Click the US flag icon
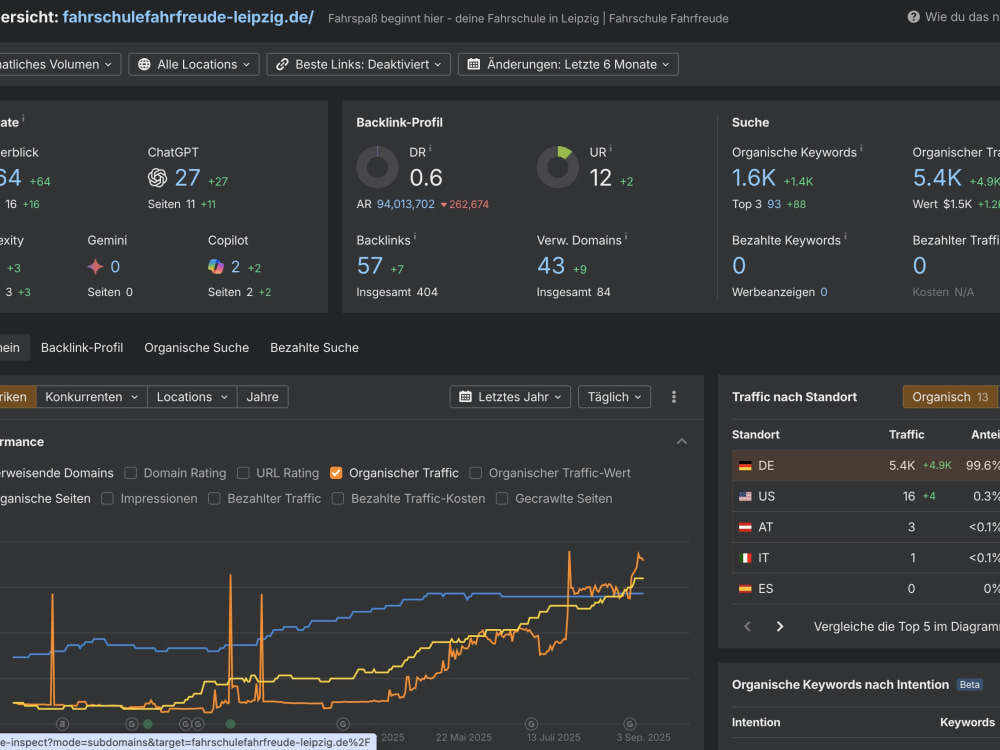This screenshot has width=1000, height=750. pos(745,496)
